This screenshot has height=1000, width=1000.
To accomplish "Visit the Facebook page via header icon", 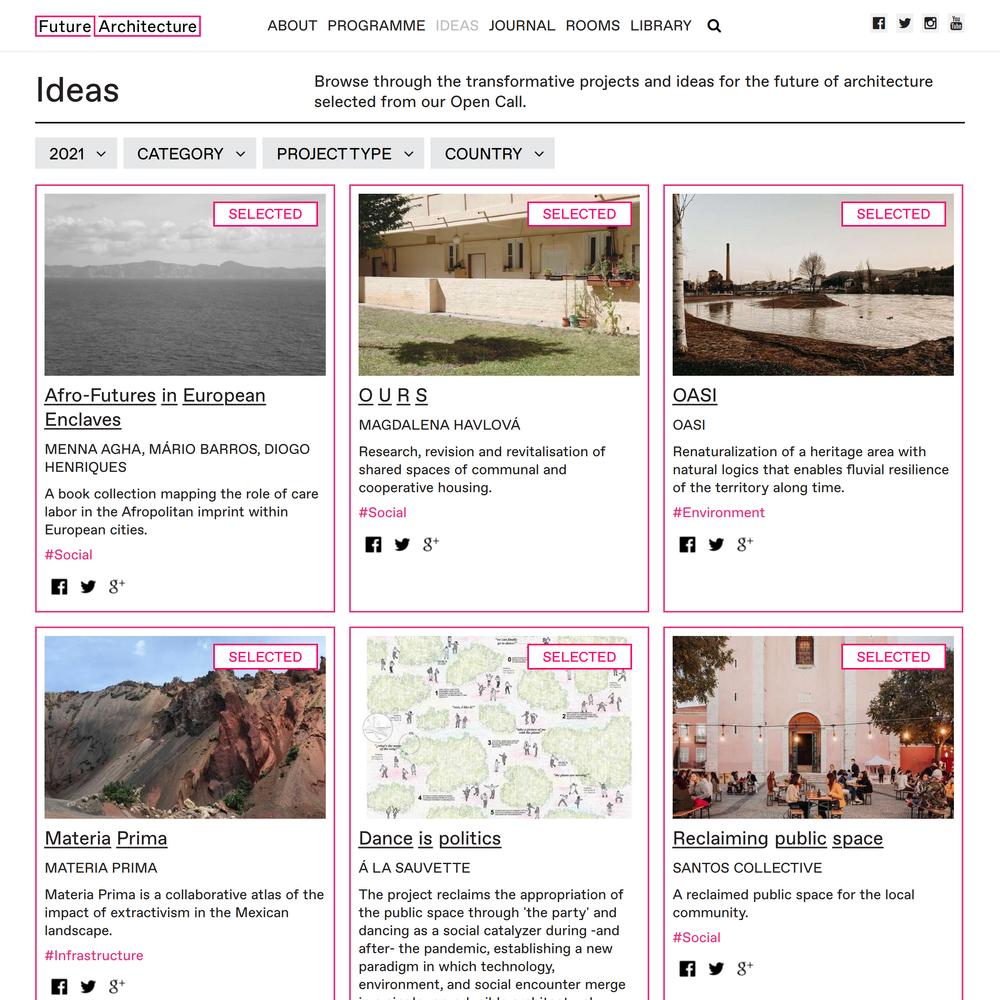I will [878, 24].
